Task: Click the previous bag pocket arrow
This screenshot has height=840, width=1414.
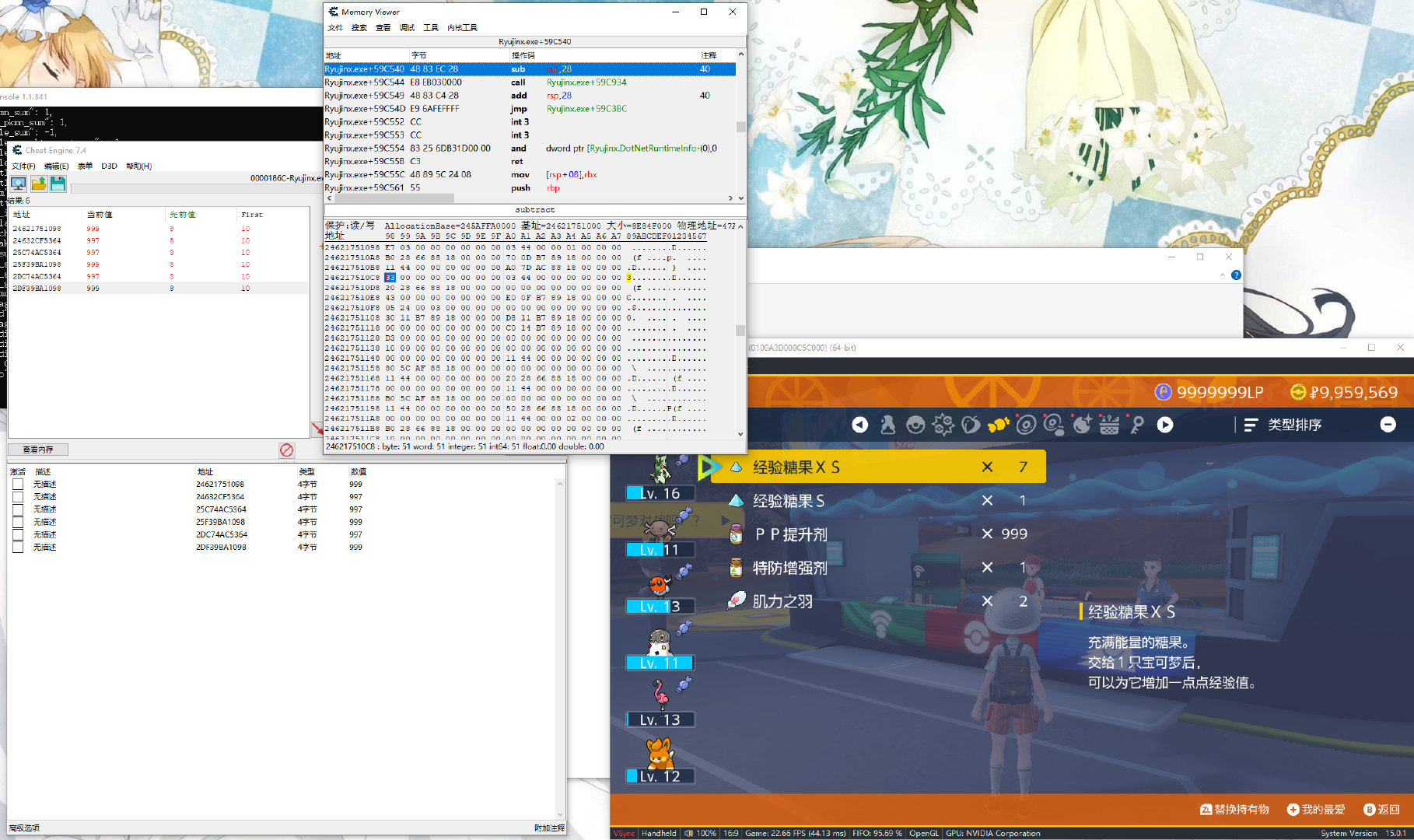Action: point(859,425)
